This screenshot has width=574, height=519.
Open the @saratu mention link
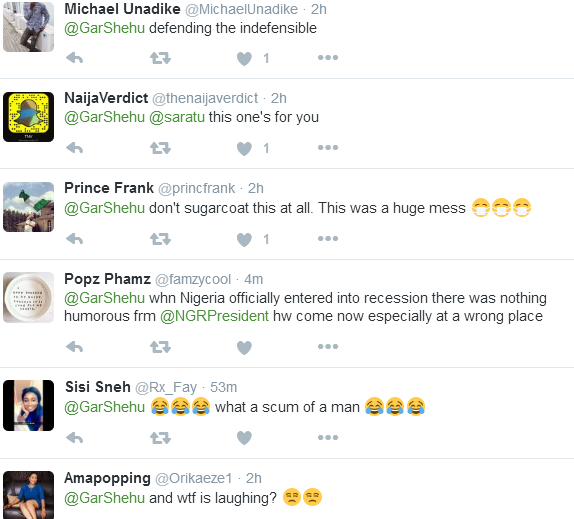coord(177,117)
